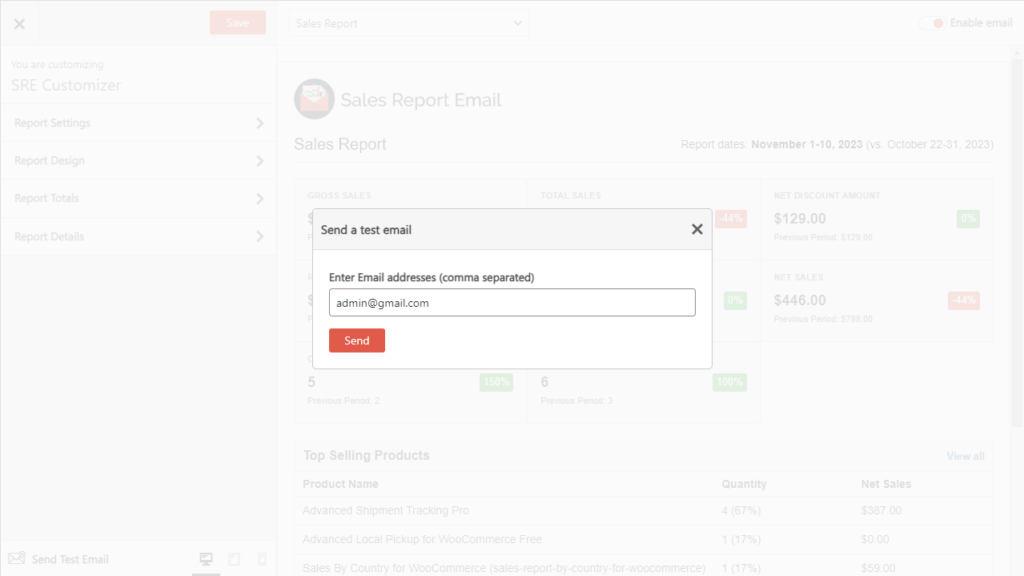
Task: Open the Sales Report dropdown
Action: (409, 23)
